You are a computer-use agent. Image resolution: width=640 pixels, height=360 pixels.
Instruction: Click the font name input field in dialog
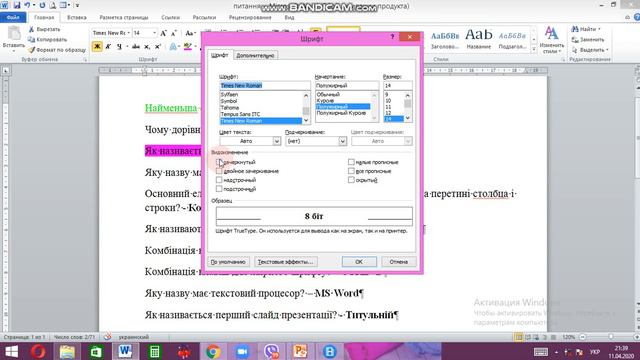click(265, 85)
